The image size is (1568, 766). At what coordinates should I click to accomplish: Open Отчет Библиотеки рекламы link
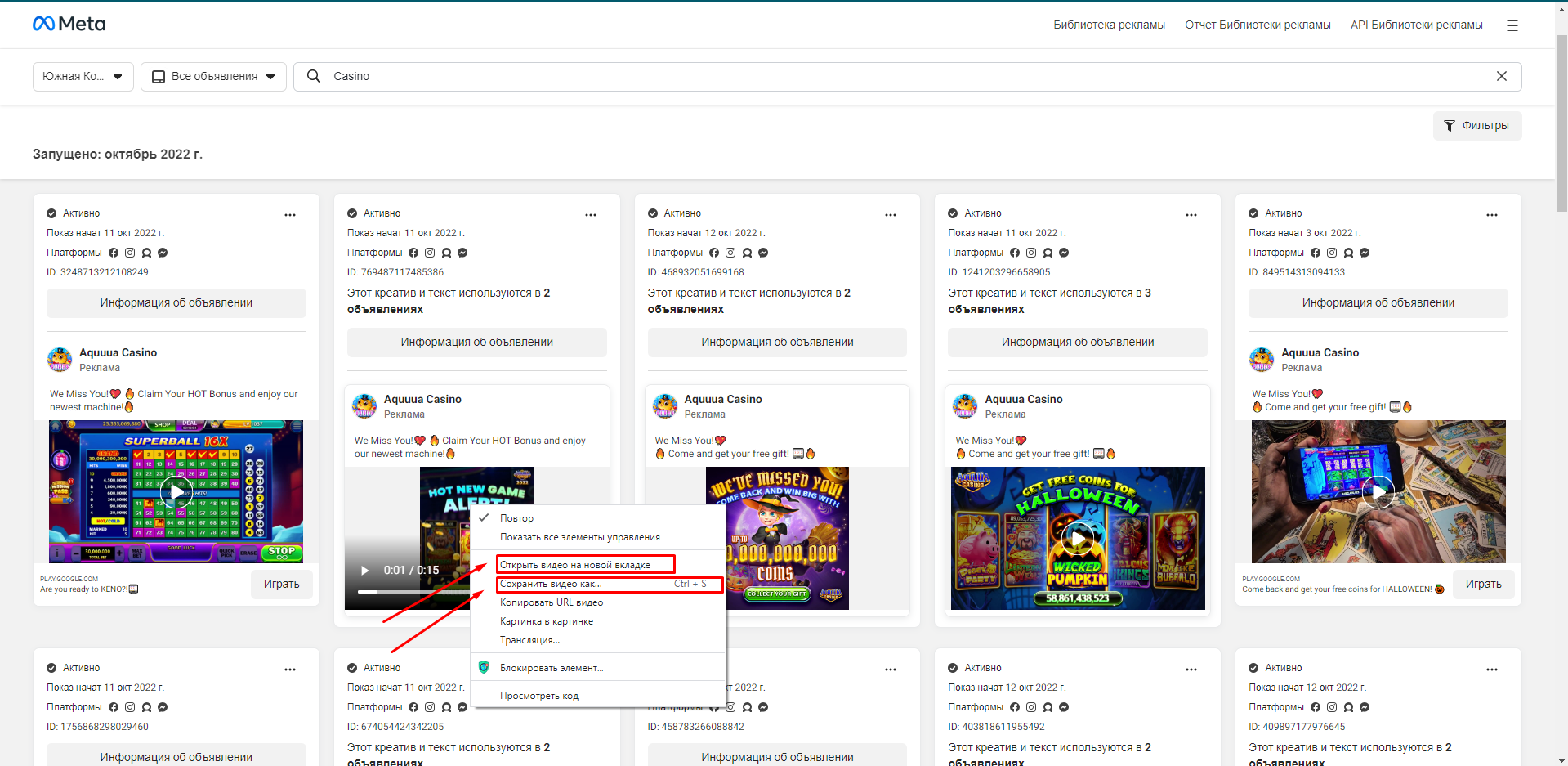(1258, 25)
